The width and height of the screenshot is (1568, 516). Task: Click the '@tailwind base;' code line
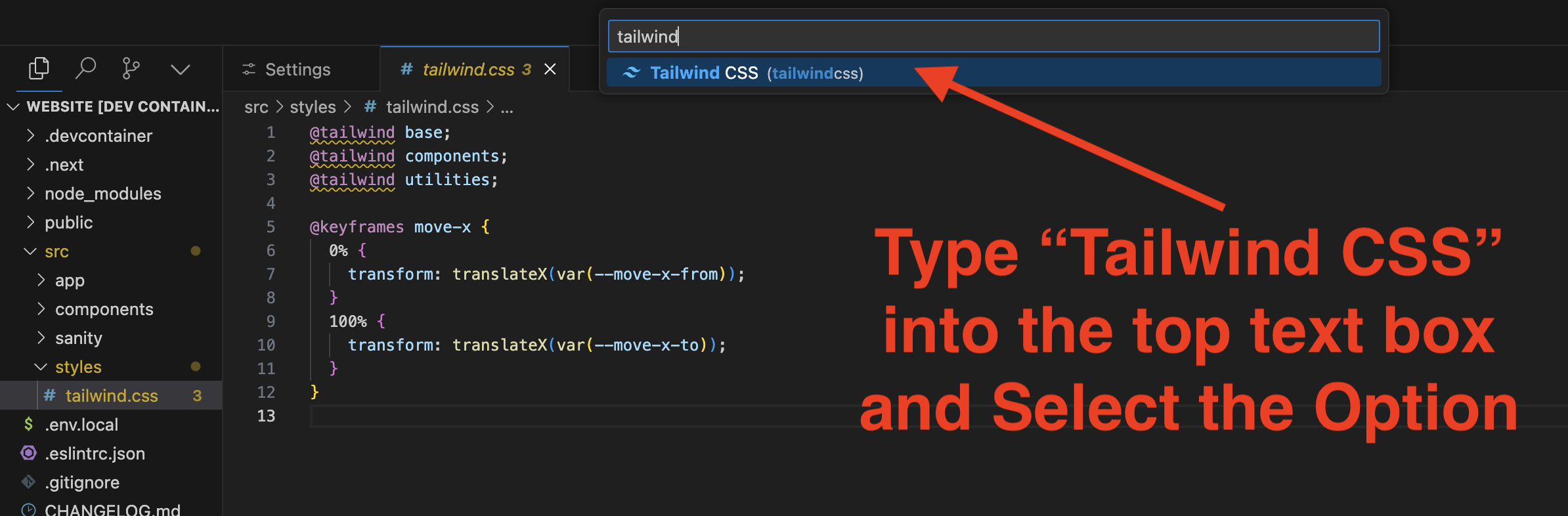[380, 133]
